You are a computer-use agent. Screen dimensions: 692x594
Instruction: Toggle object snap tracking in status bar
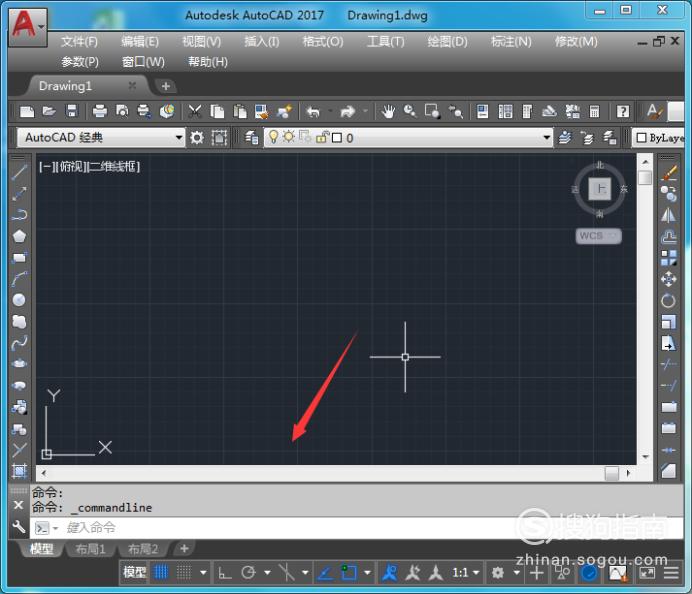point(326,573)
